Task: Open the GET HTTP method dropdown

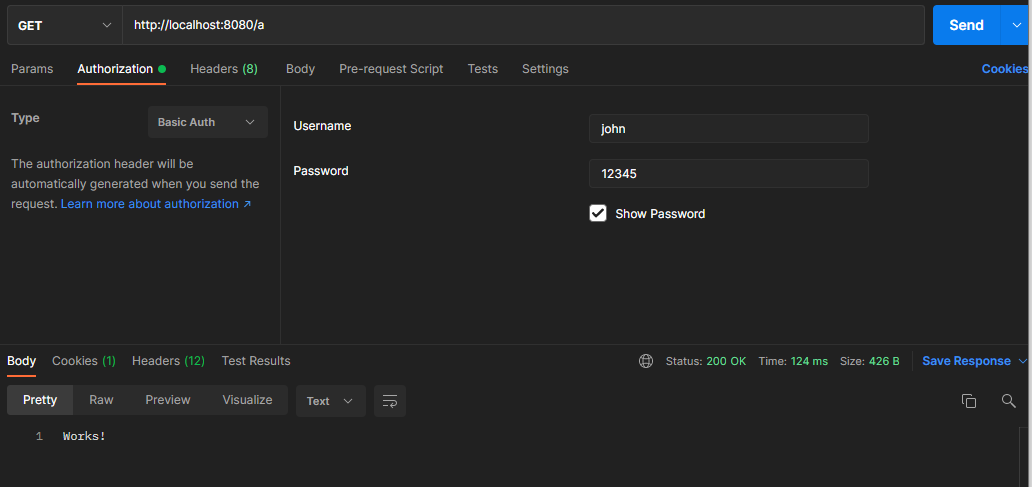Action: pyautogui.click(x=64, y=25)
